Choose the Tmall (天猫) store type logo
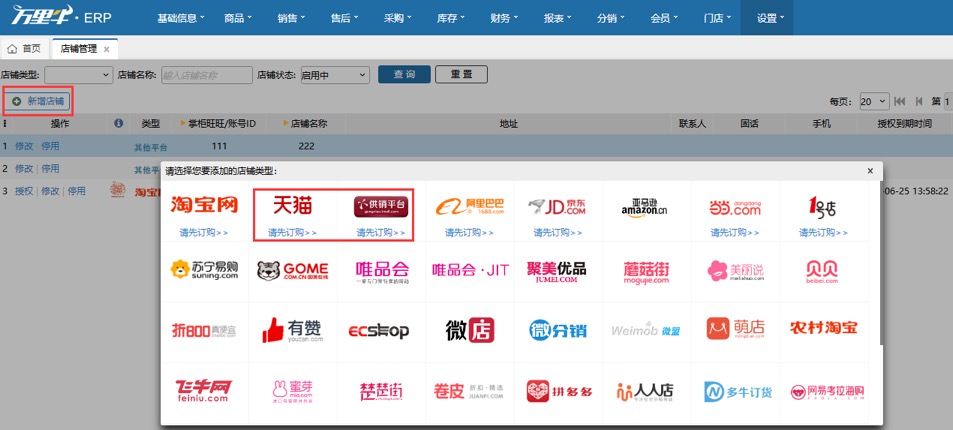This screenshot has height=430, width=953. (292, 205)
